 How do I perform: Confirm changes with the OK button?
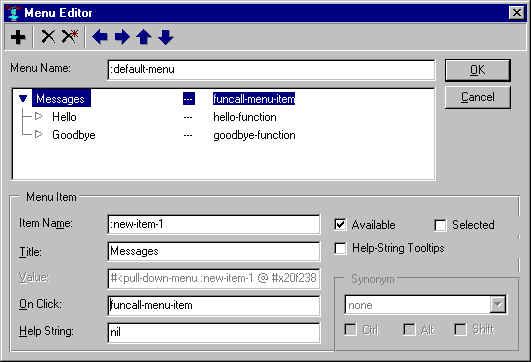[x=477, y=70]
